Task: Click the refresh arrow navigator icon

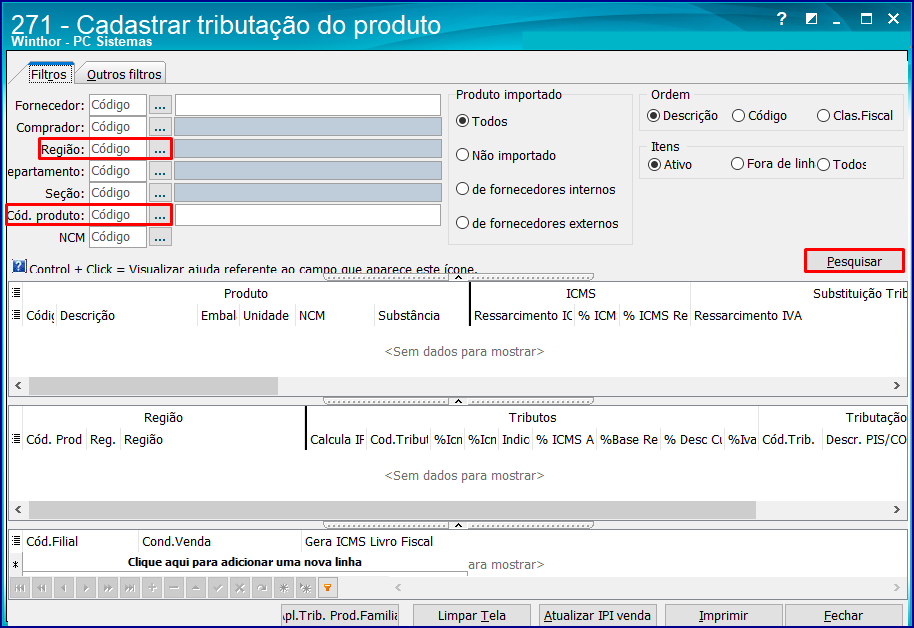Action: click(x=262, y=588)
